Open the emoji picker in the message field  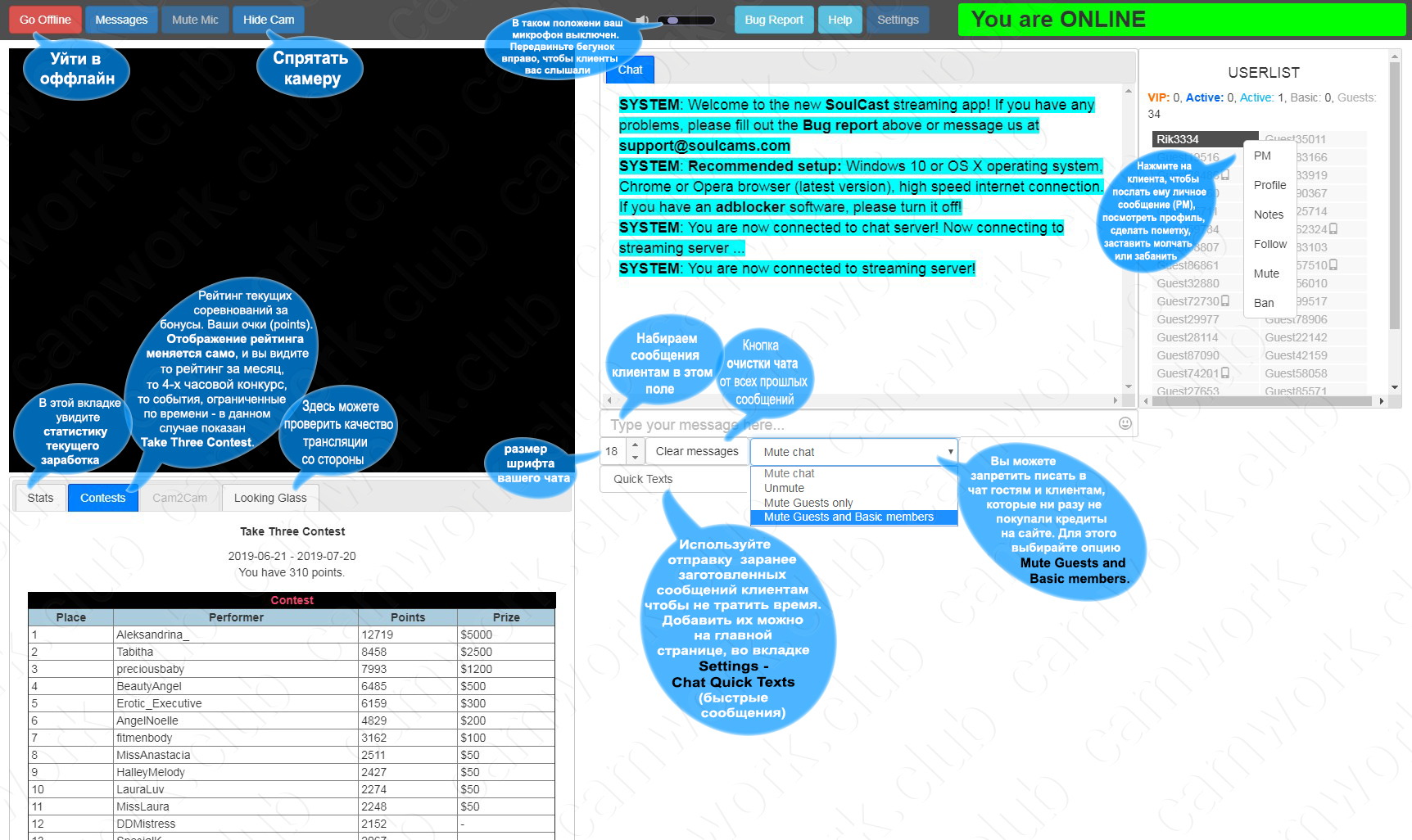tap(1125, 423)
